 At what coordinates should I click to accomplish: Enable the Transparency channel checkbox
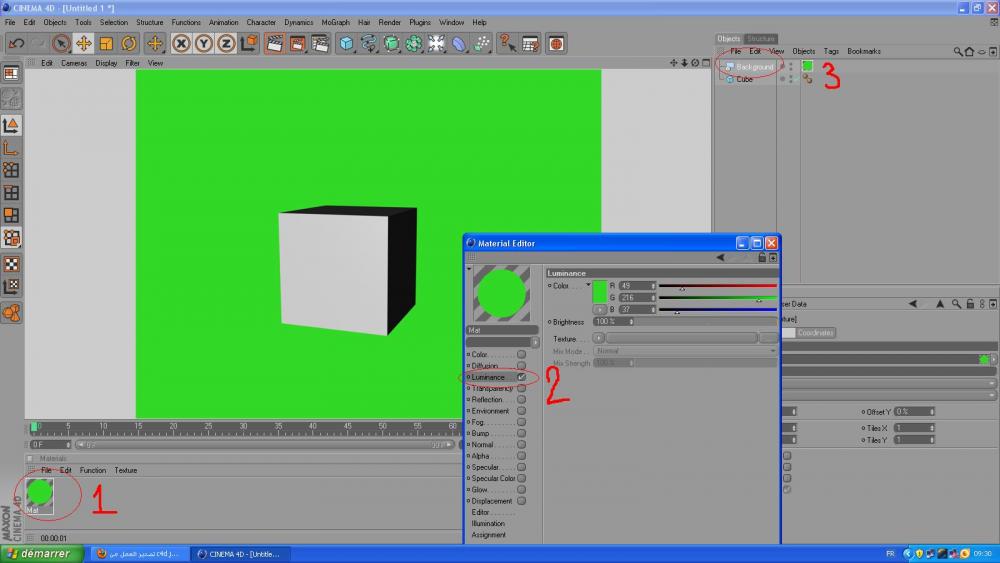click(521, 388)
